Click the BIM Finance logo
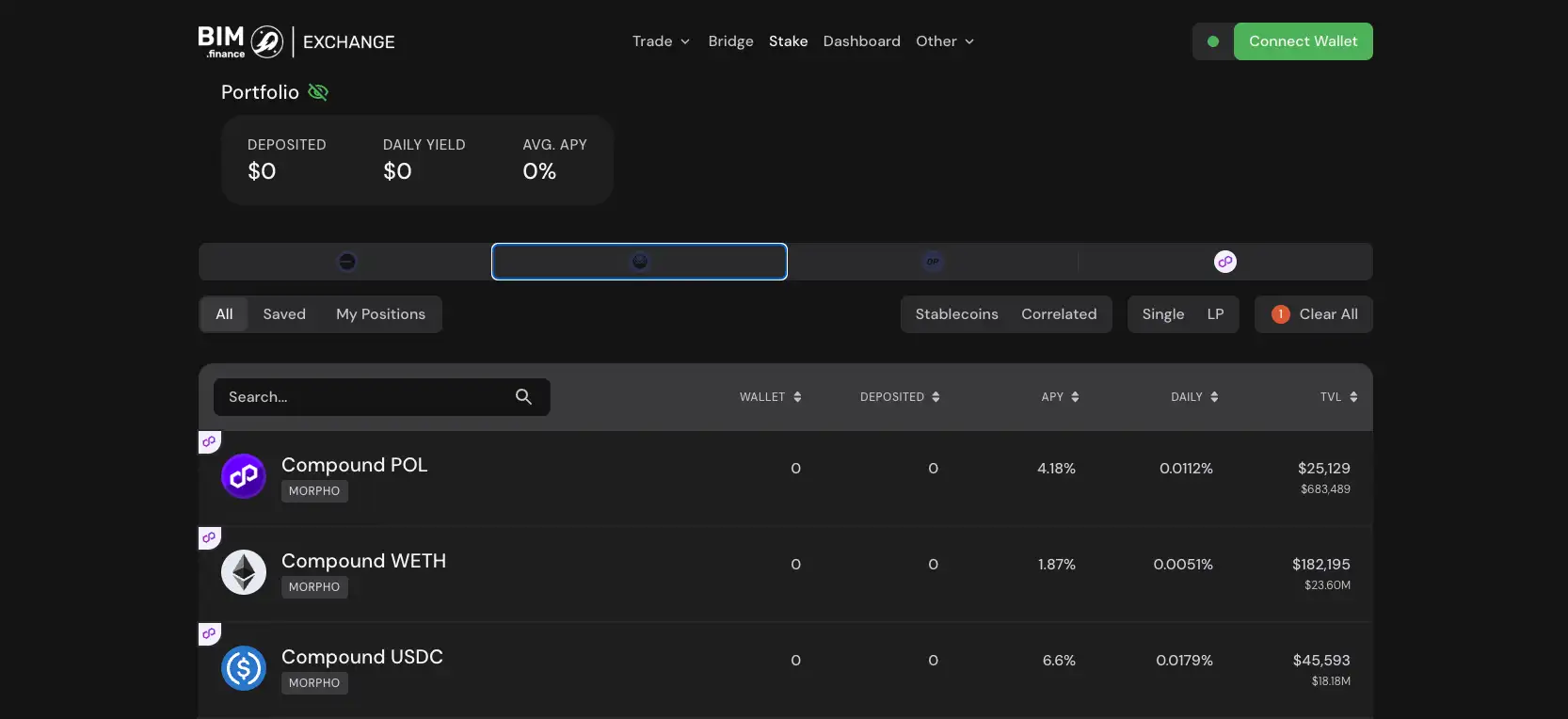Image resolution: width=1568 pixels, height=719 pixels. 241,41
